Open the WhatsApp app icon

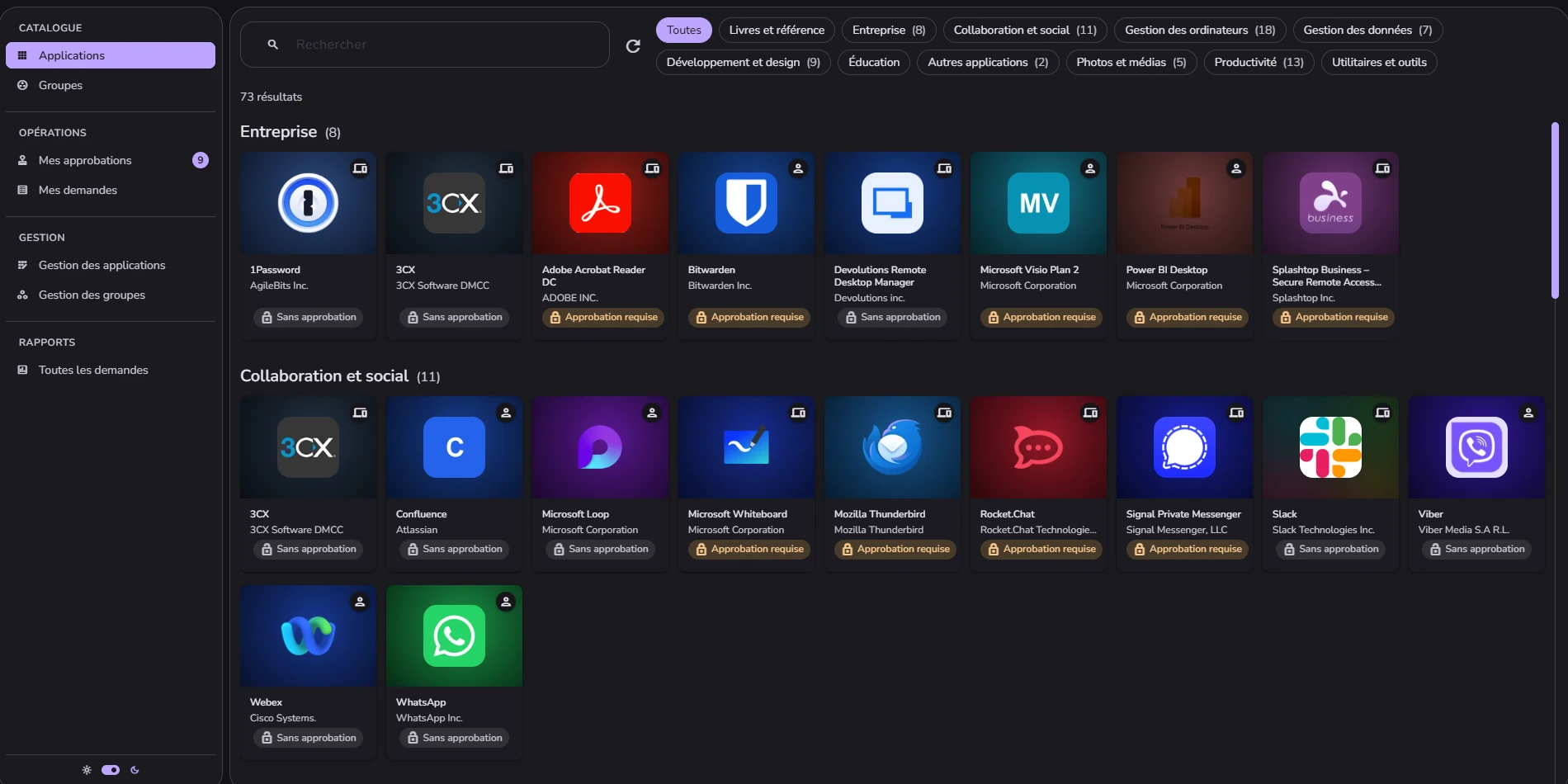454,636
